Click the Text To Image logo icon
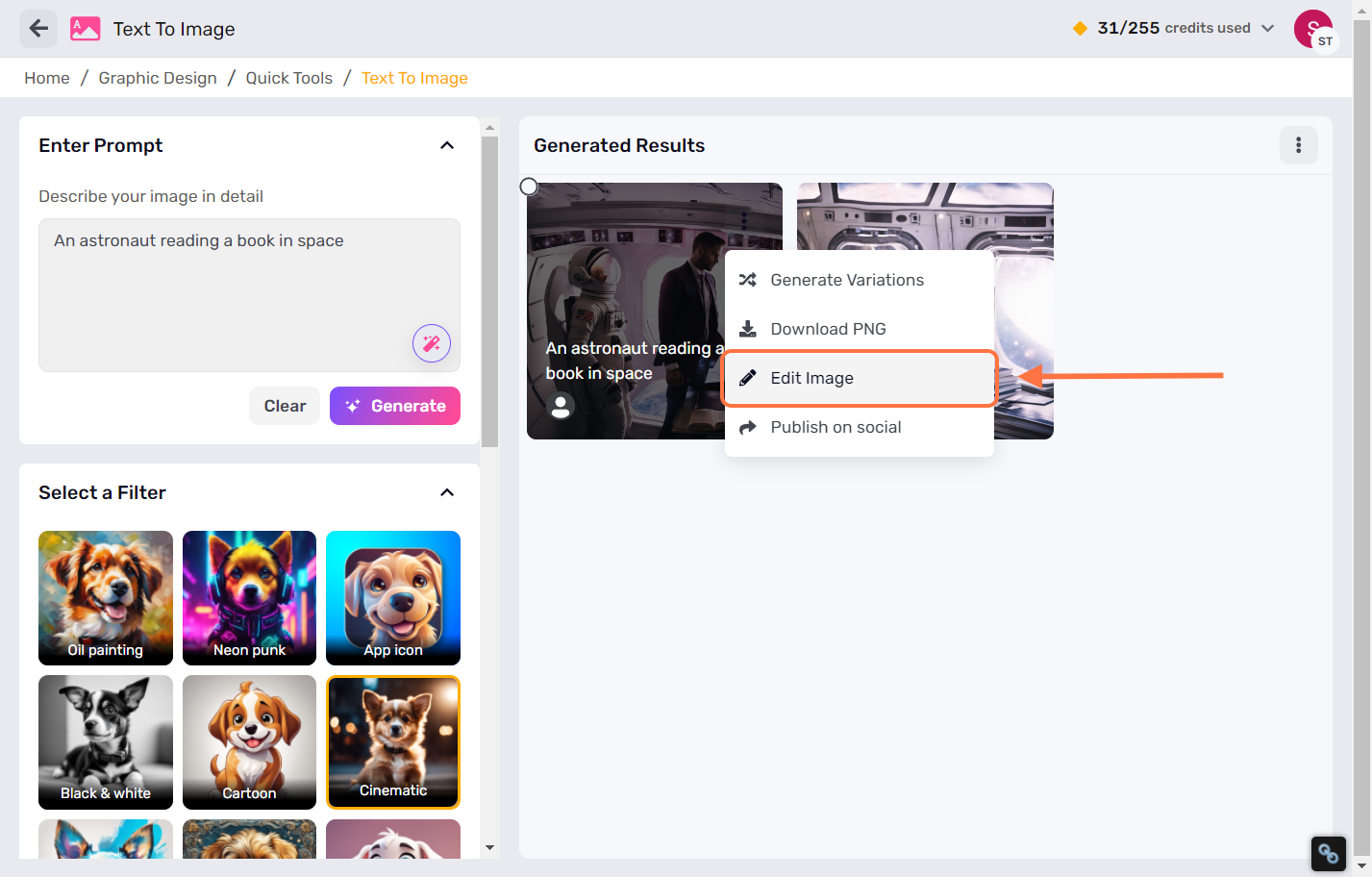The image size is (1372, 877). pos(86,29)
